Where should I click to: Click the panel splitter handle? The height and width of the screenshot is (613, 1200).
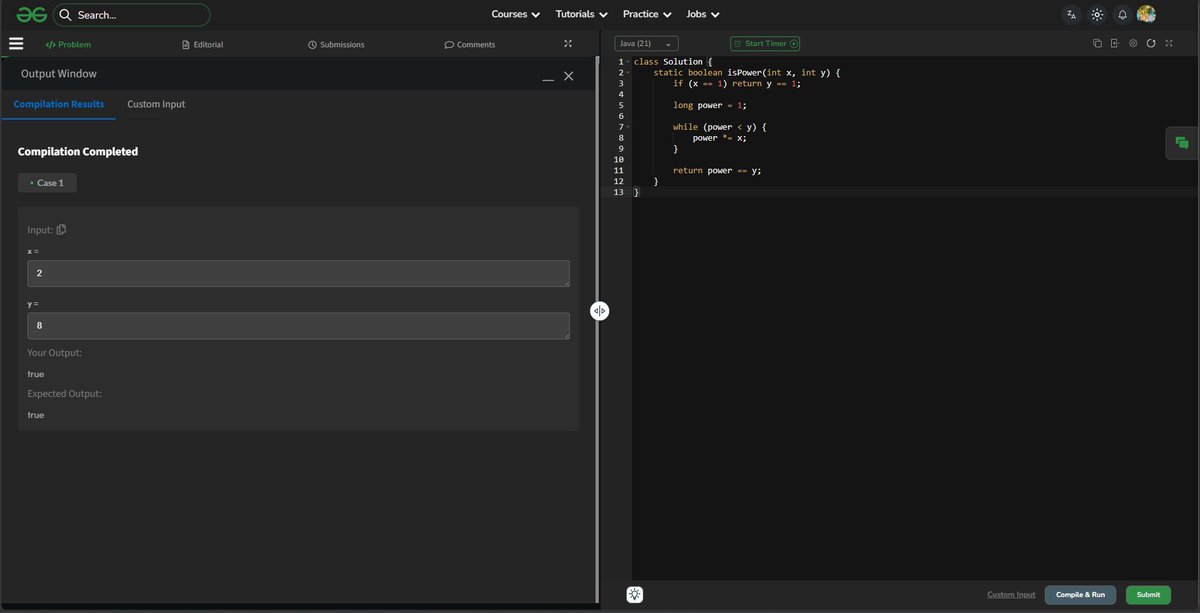pos(599,311)
